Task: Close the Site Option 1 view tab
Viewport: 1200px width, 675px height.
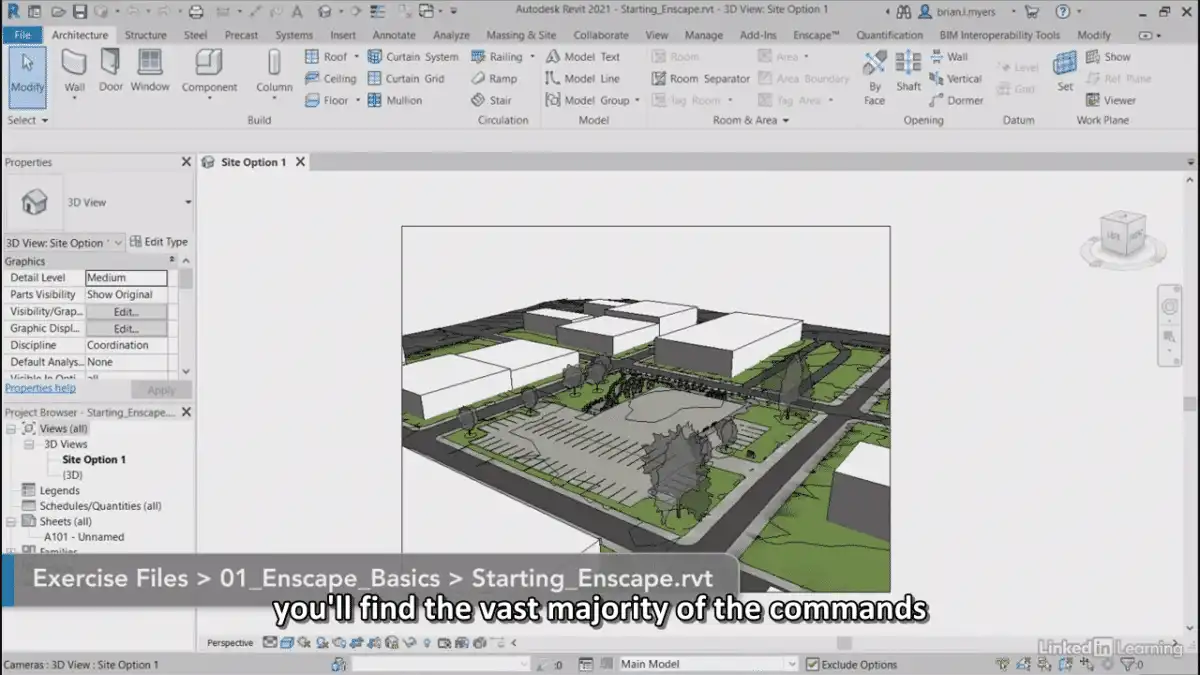Action: tap(300, 162)
